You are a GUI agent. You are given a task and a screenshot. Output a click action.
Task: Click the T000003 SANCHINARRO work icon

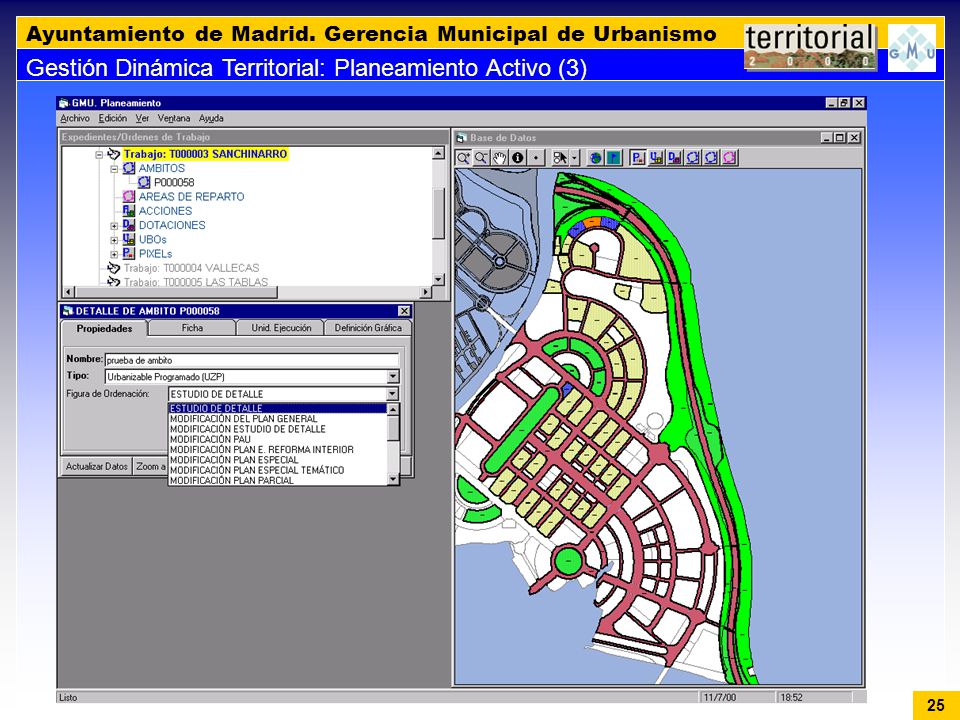[113, 154]
